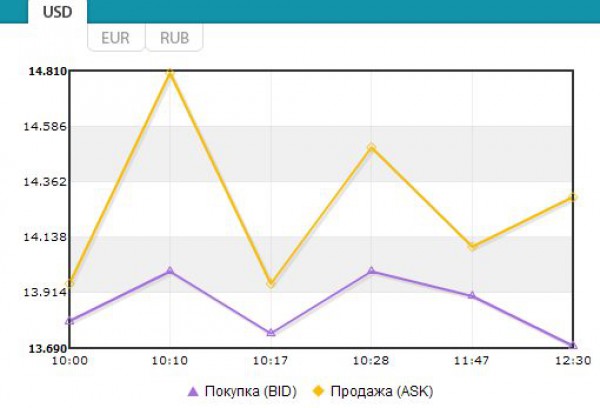Click the 14.810 y-axis label
600x408 pixels.
[47, 72]
